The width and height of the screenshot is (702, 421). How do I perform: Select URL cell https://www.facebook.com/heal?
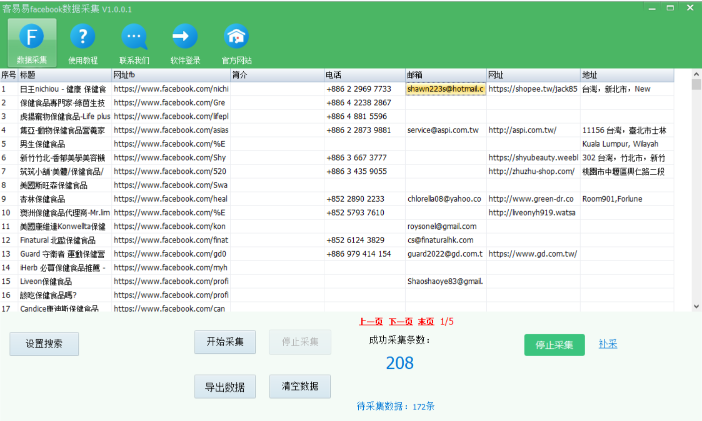(171, 199)
